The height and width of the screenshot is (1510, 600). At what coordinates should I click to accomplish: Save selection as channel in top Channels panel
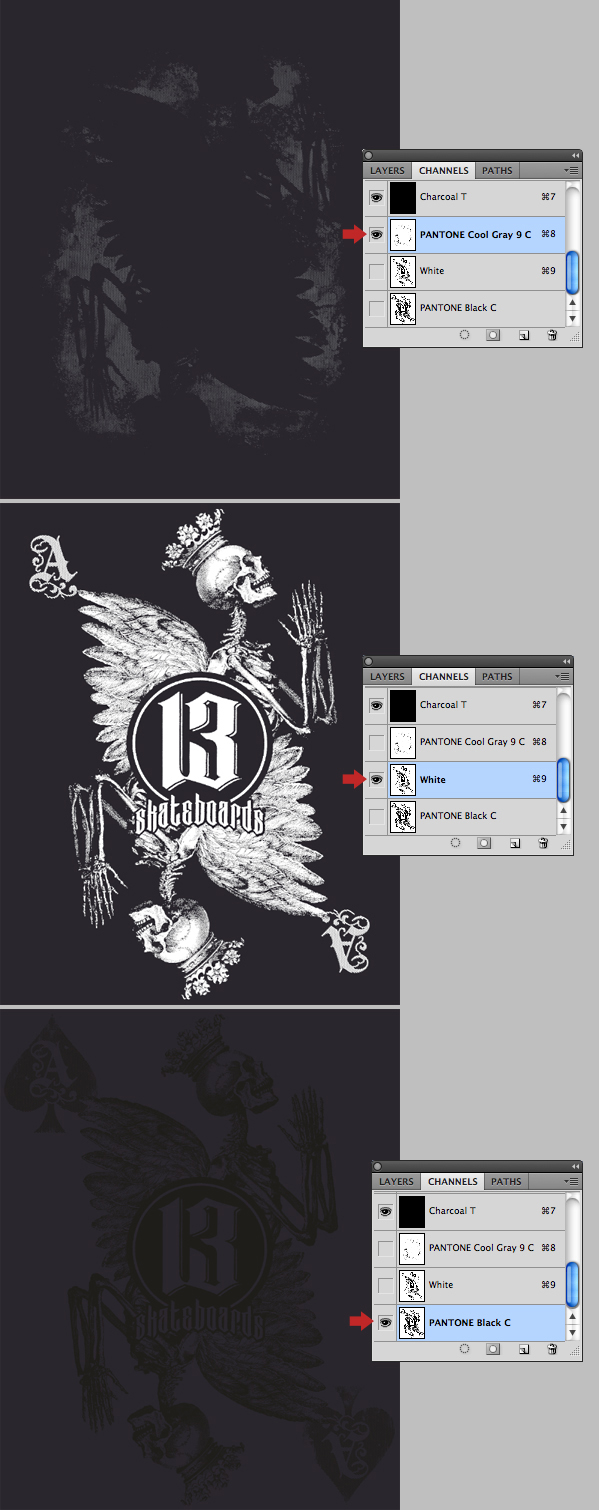click(x=493, y=336)
